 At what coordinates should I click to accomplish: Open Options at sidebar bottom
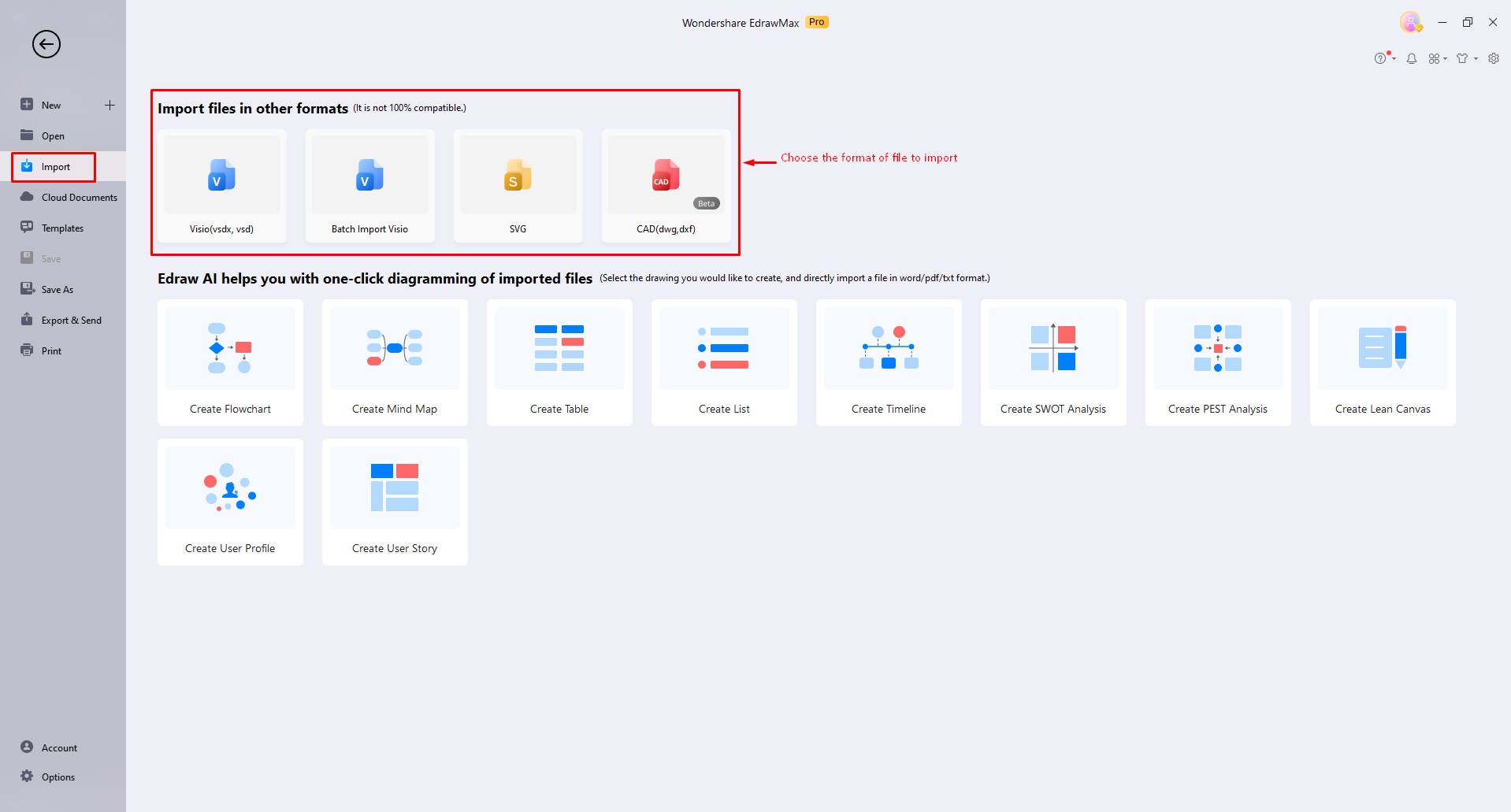click(63, 777)
